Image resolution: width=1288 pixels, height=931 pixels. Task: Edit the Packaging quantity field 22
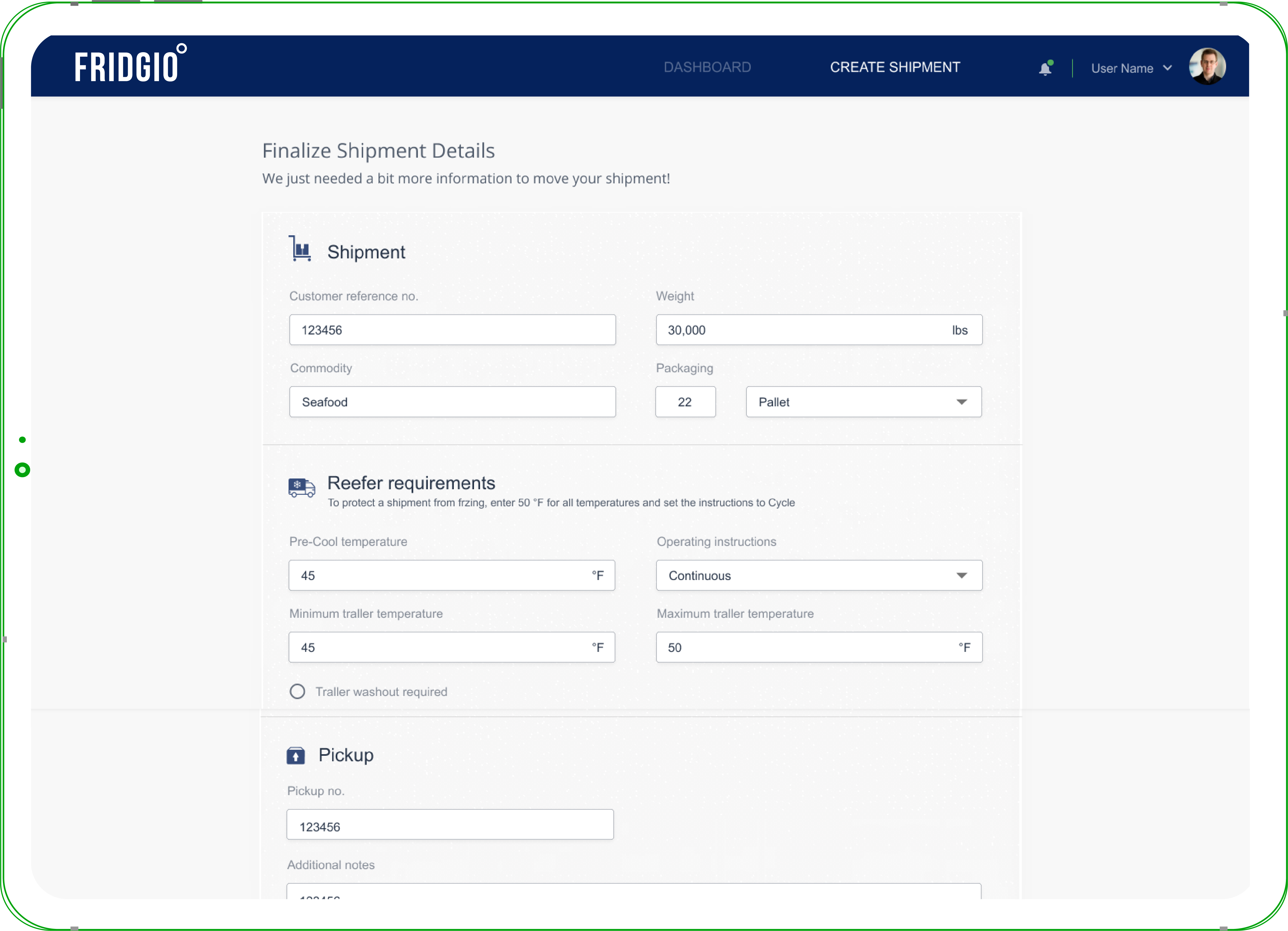(685, 402)
